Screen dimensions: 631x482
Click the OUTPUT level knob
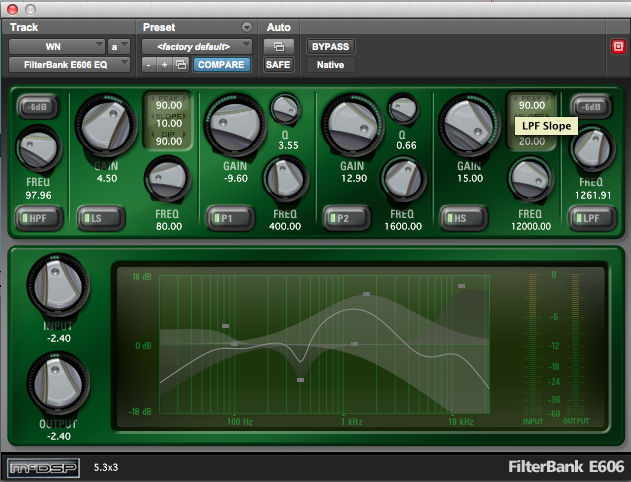point(58,383)
